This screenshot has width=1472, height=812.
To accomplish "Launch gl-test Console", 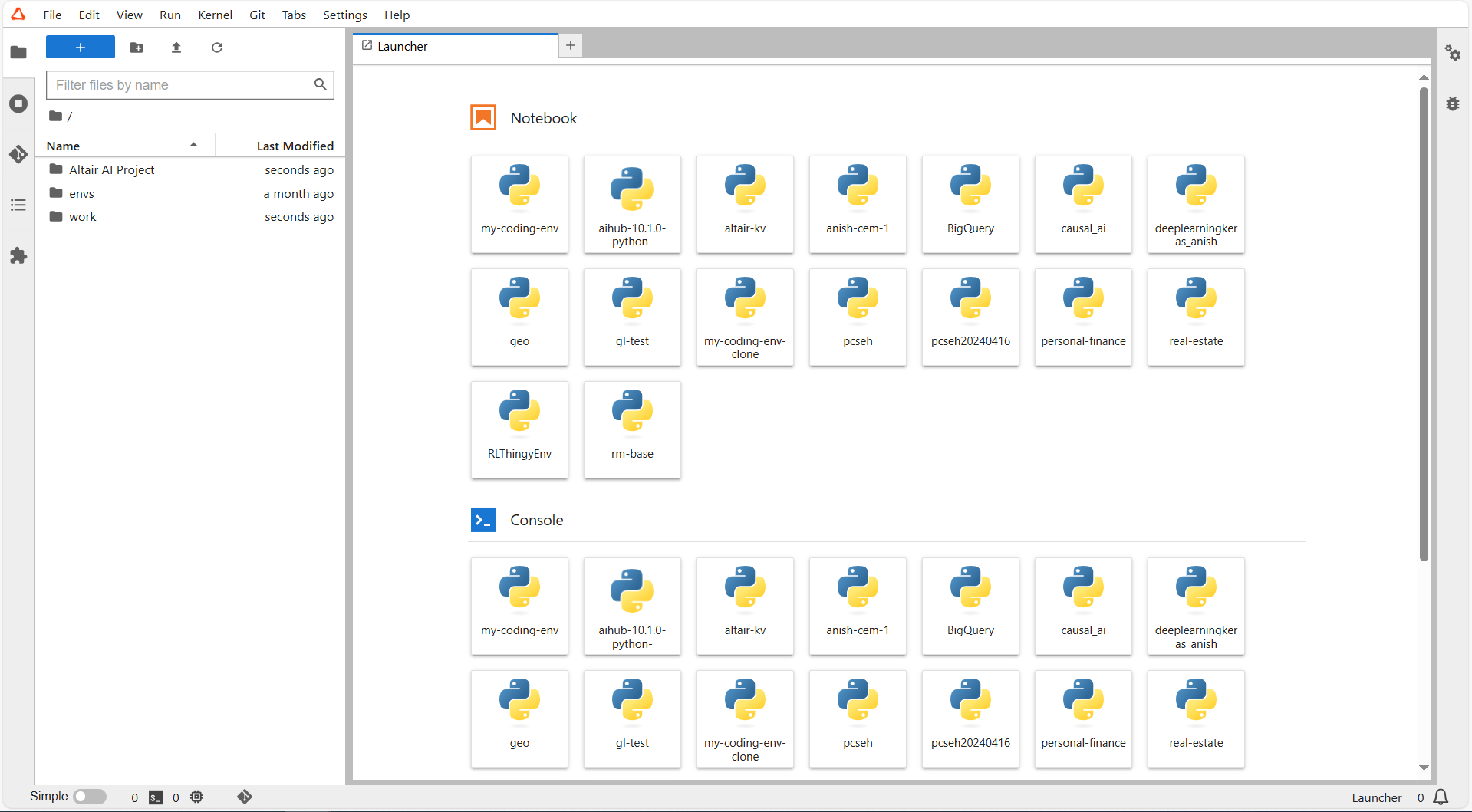I will pyautogui.click(x=632, y=719).
